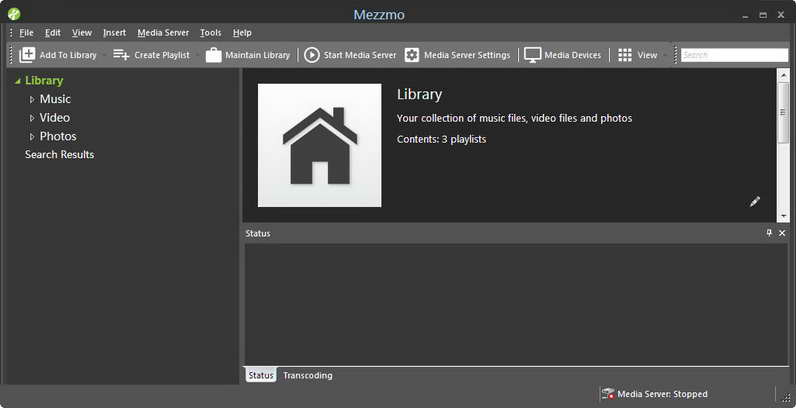Switch to the Transcoding tab
This screenshot has width=796, height=408.
(308, 376)
